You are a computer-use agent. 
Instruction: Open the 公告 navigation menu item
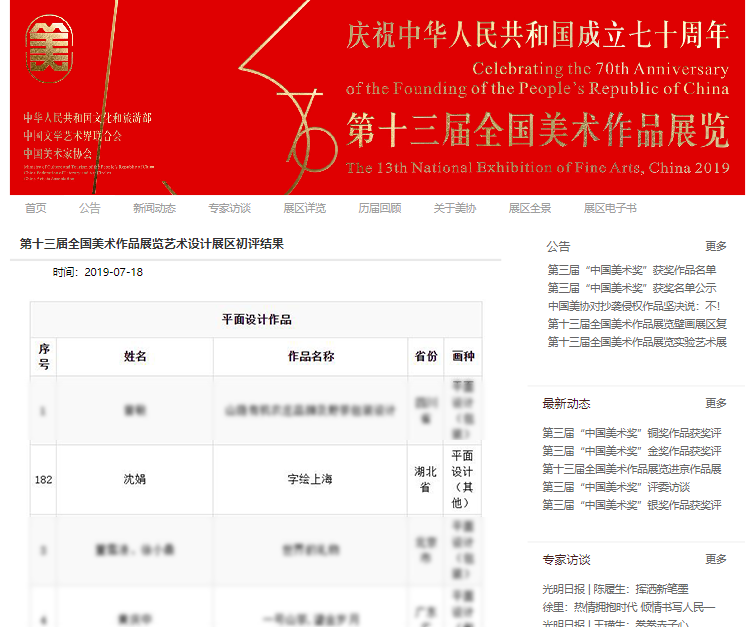(90, 208)
